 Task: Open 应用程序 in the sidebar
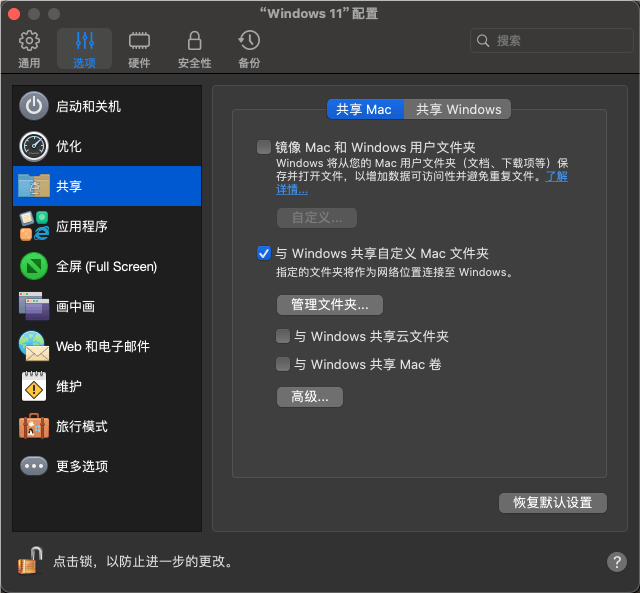81,226
